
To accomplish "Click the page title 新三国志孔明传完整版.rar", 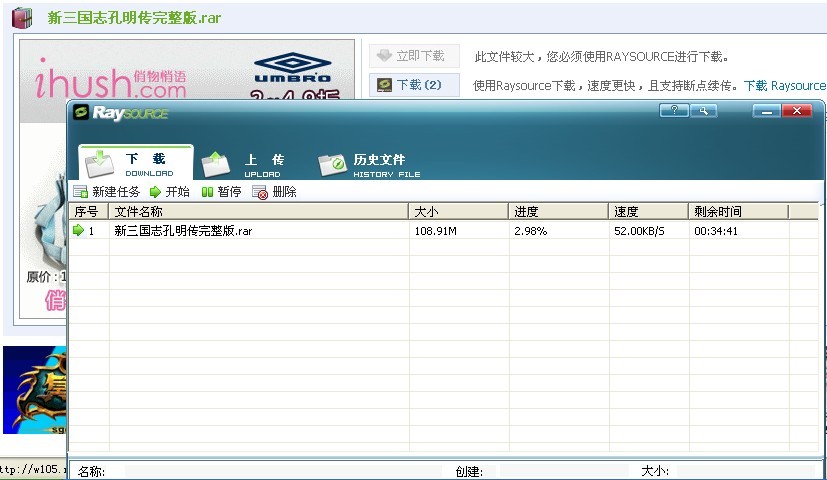I will (134, 18).
